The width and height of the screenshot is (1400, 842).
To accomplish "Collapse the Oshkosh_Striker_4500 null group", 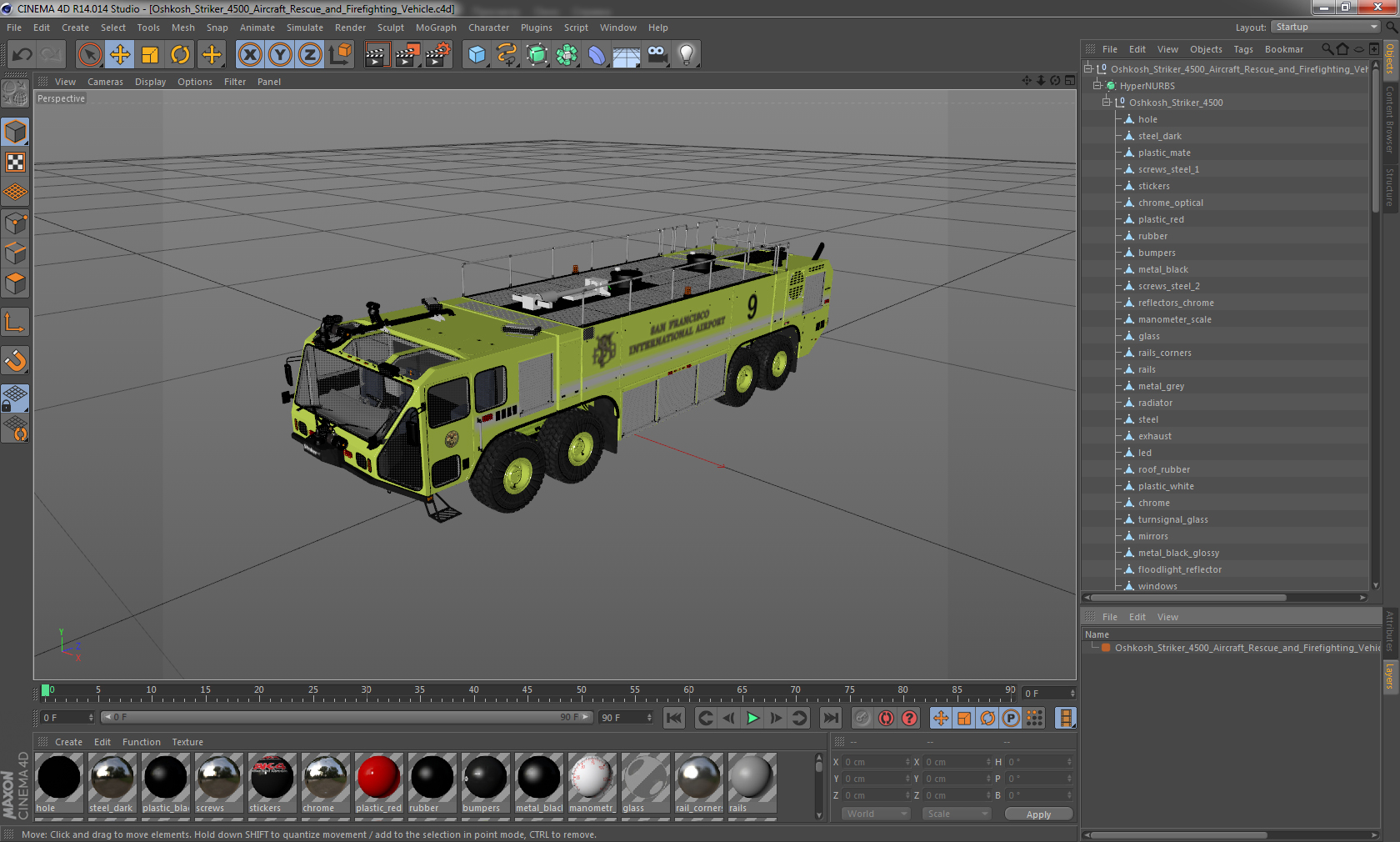I will (x=1107, y=103).
